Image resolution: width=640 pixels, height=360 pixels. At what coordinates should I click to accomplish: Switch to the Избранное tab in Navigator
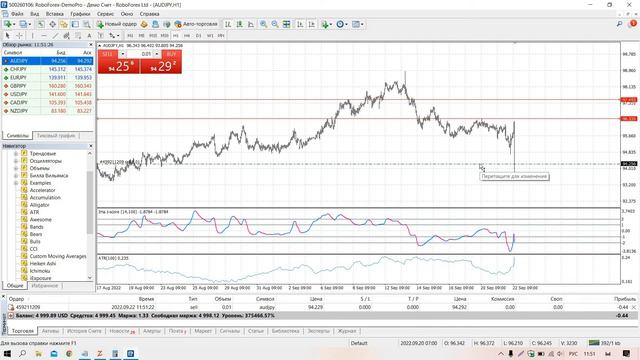pos(44,286)
